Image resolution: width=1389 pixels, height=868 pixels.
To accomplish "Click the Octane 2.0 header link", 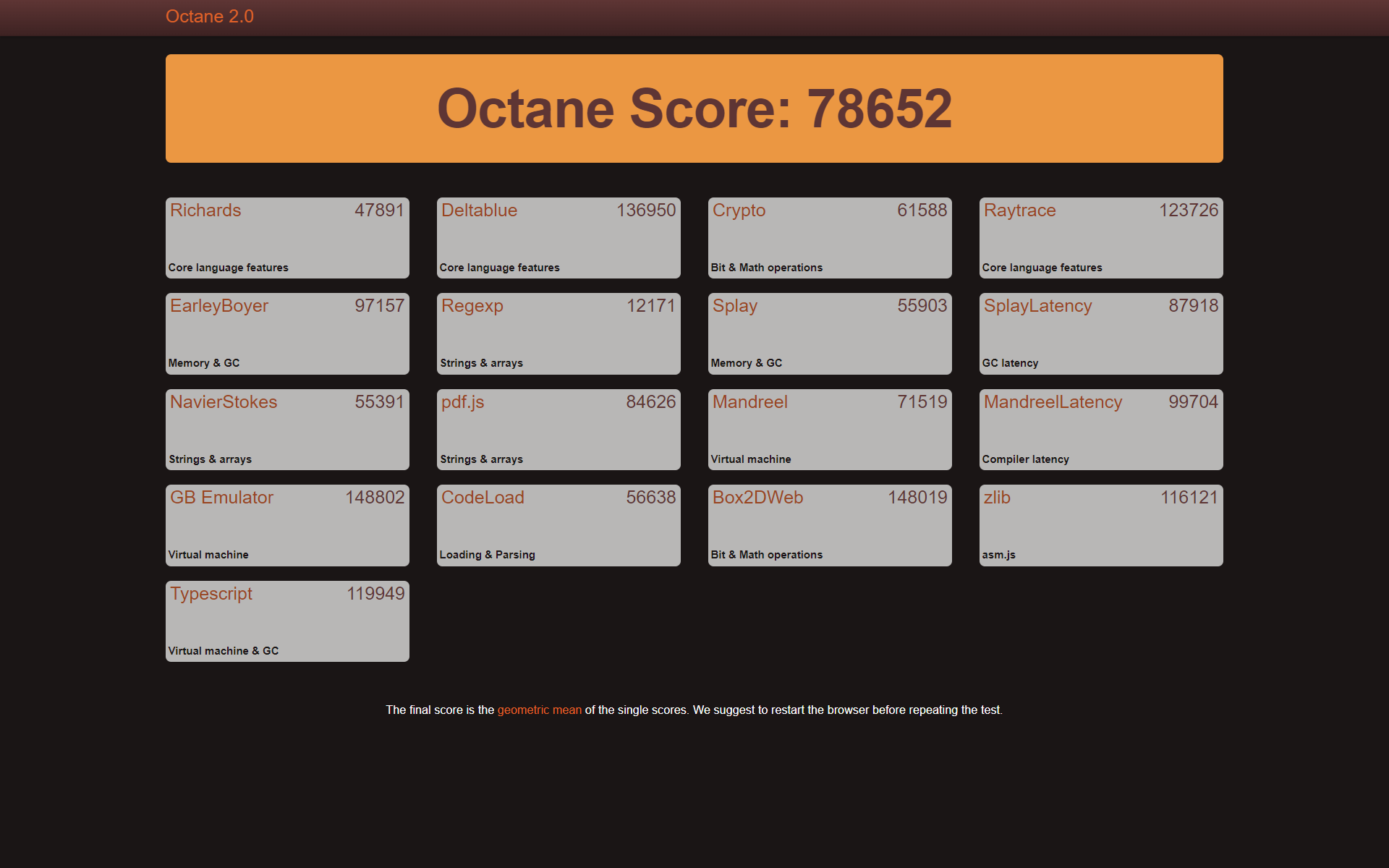I will pos(209,17).
